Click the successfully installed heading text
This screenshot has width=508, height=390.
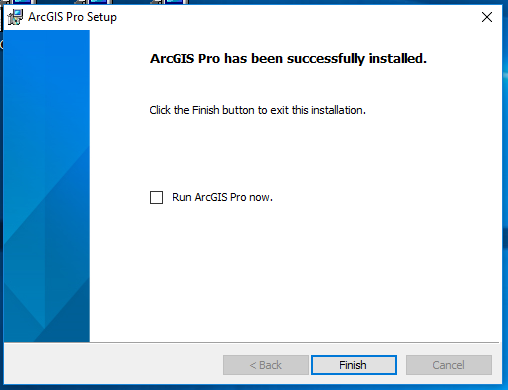coord(288,59)
